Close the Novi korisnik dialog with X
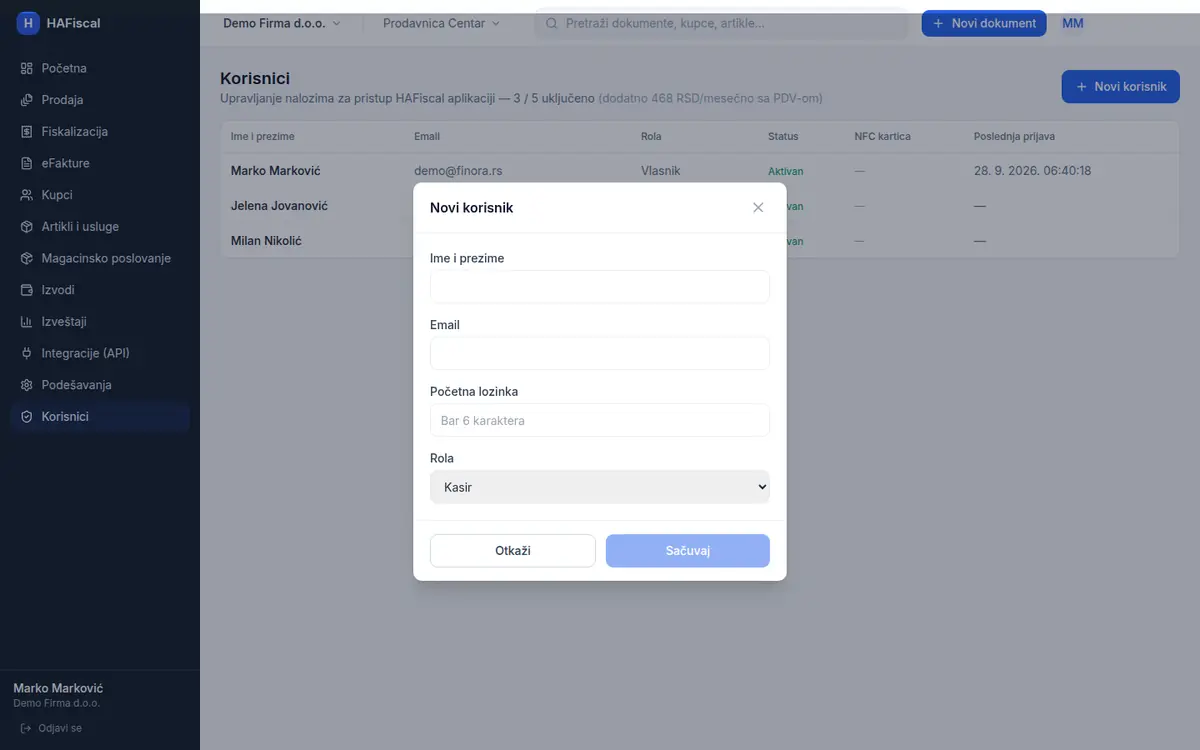1200x750 pixels. pyautogui.click(x=758, y=207)
